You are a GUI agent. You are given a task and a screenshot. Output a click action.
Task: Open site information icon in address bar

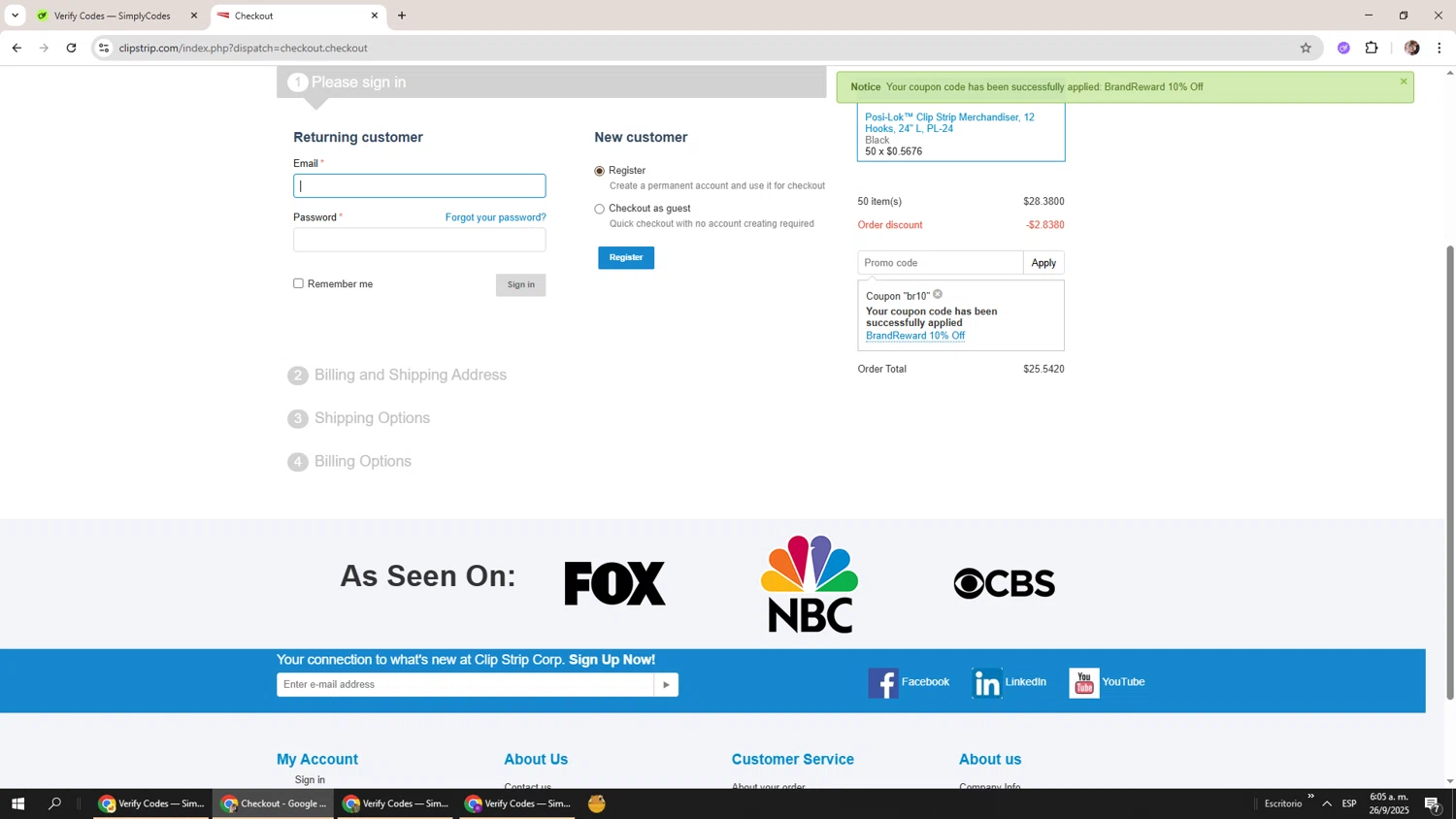click(104, 48)
